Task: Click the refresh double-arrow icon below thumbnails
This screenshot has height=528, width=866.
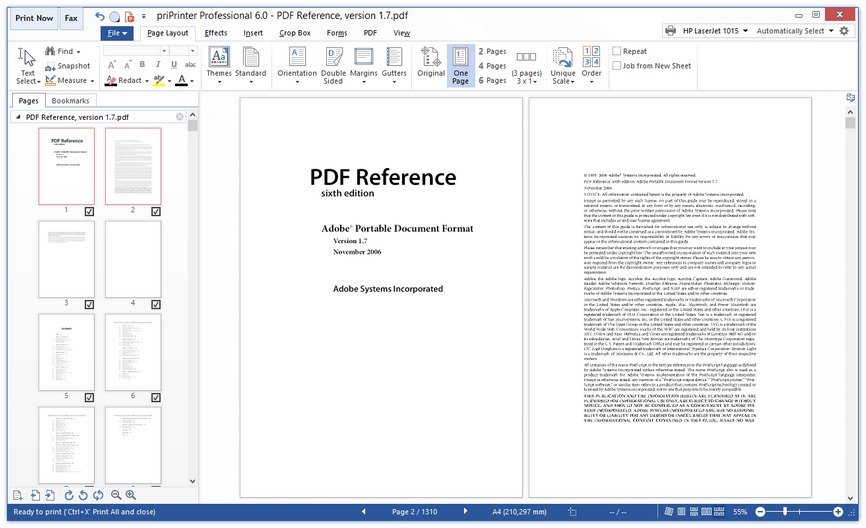Action: click(98, 495)
